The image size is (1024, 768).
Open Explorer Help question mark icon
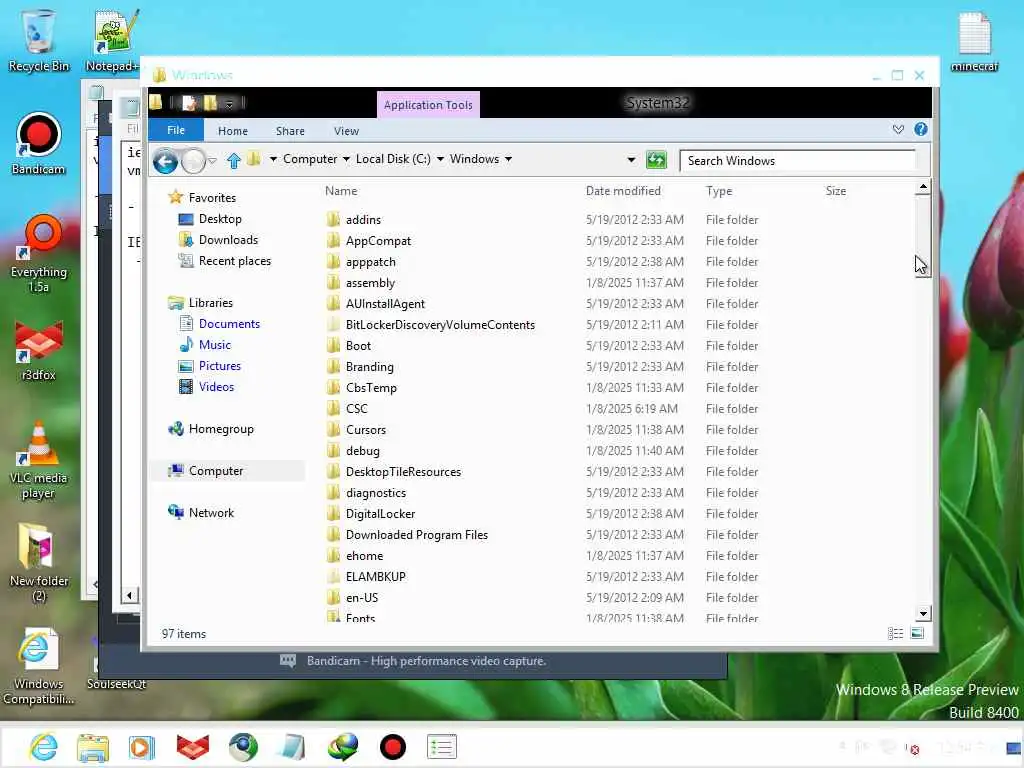click(x=921, y=129)
